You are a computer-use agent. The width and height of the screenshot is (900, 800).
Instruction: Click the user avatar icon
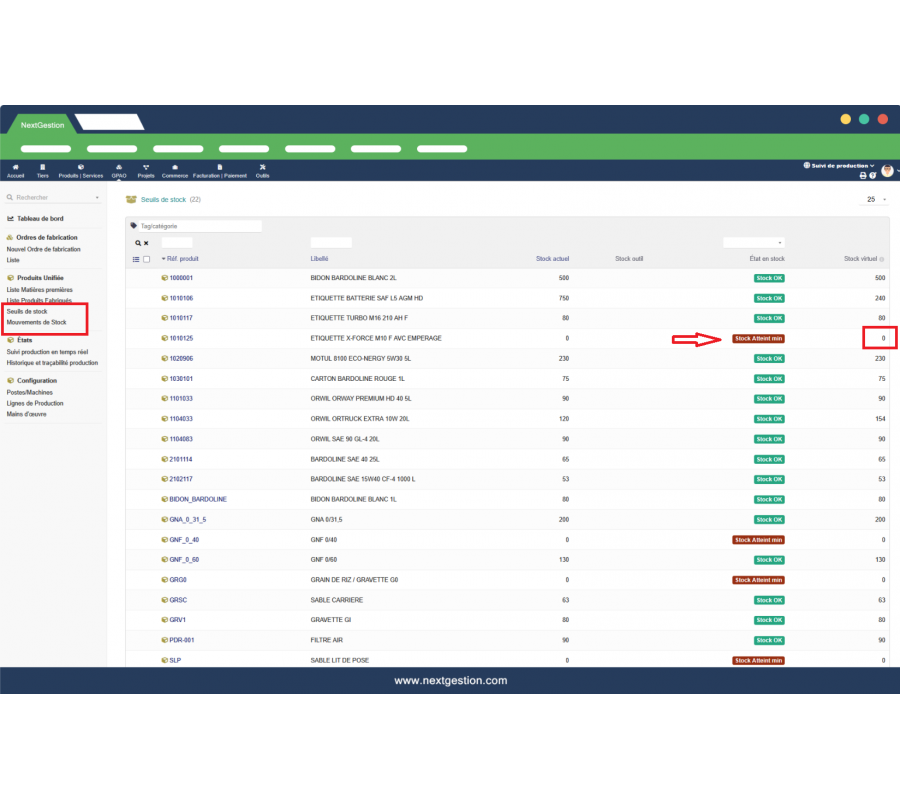886,171
